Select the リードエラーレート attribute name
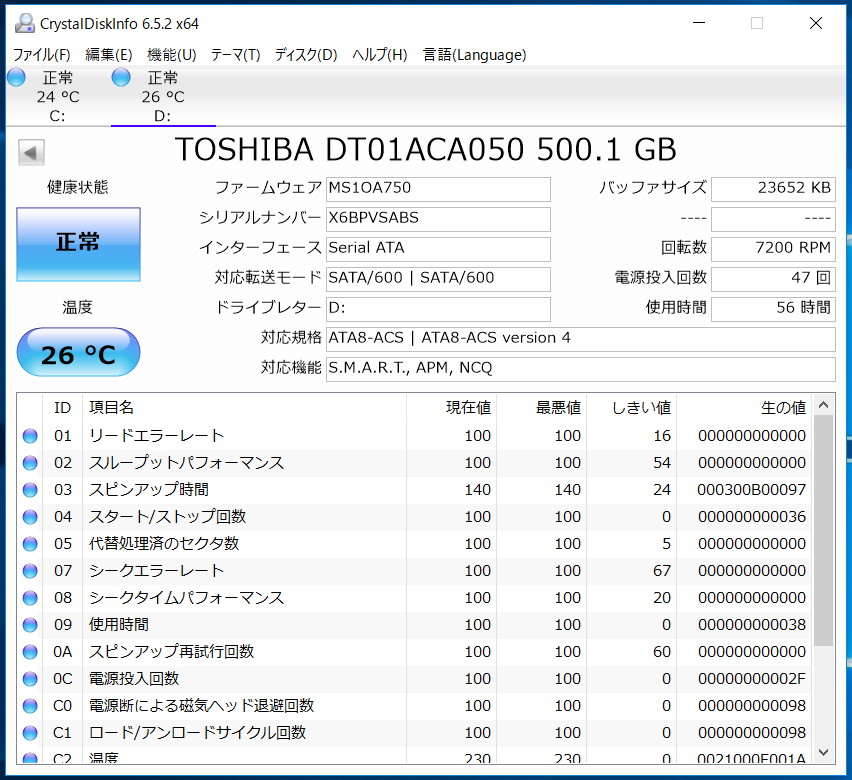The height and width of the screenshot is (780, 852). click(156, 436)
